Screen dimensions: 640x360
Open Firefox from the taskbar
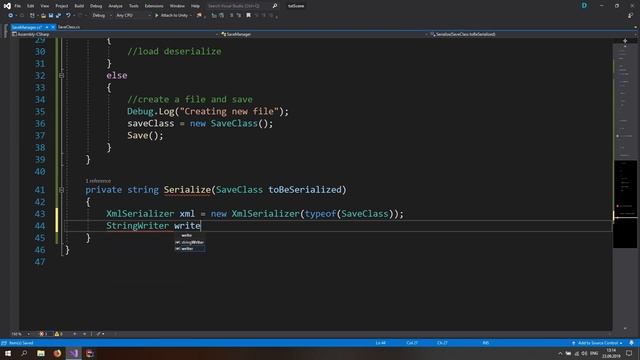click(x=57, y=353)
